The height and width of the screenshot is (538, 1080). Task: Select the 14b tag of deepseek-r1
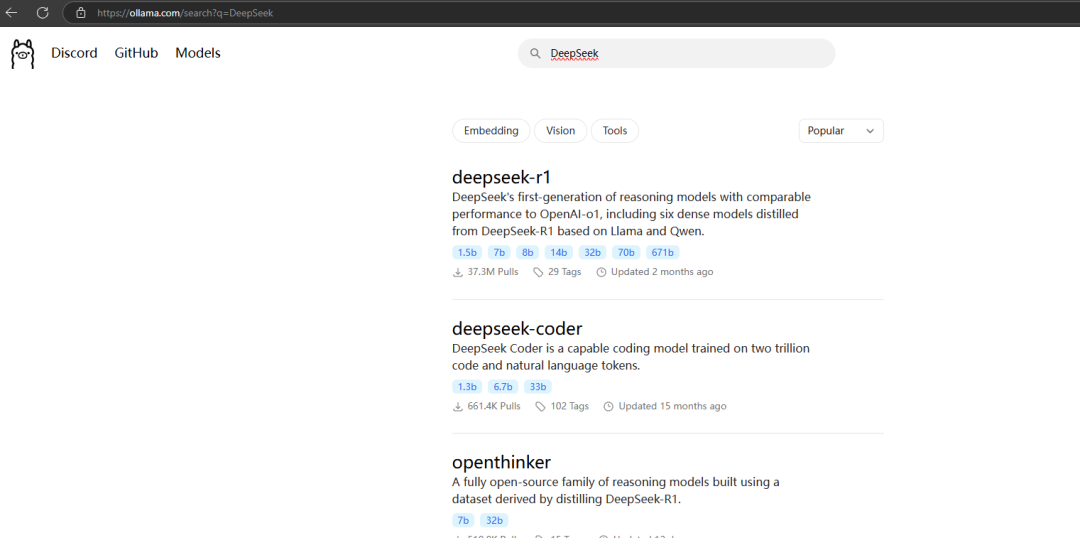point(558,253)
